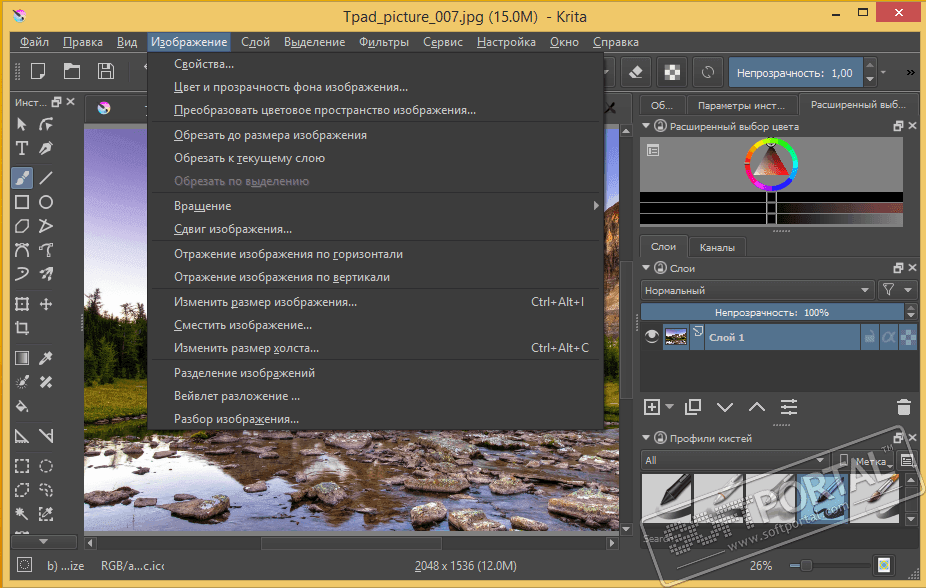Image resolution: width=926 pixels, height=588 pixels.
Task: Select the Freehand Brush tool
Action: click(22, 178)
